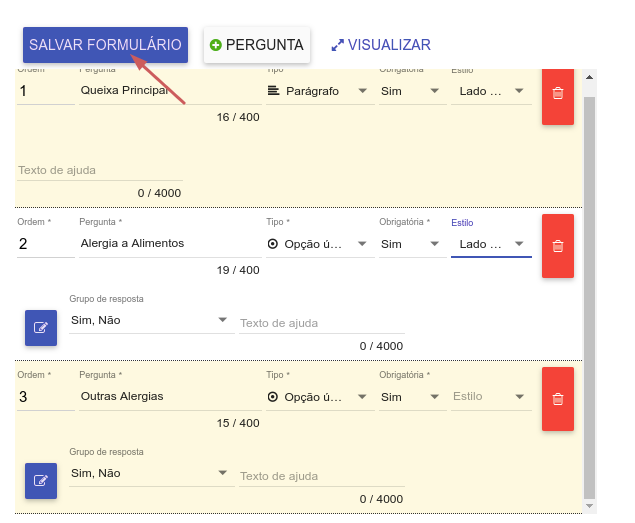Open the Visualizar preview link
Image resolution: width=635 pixels, height=523 pixels.
click(x=388, y=45)
